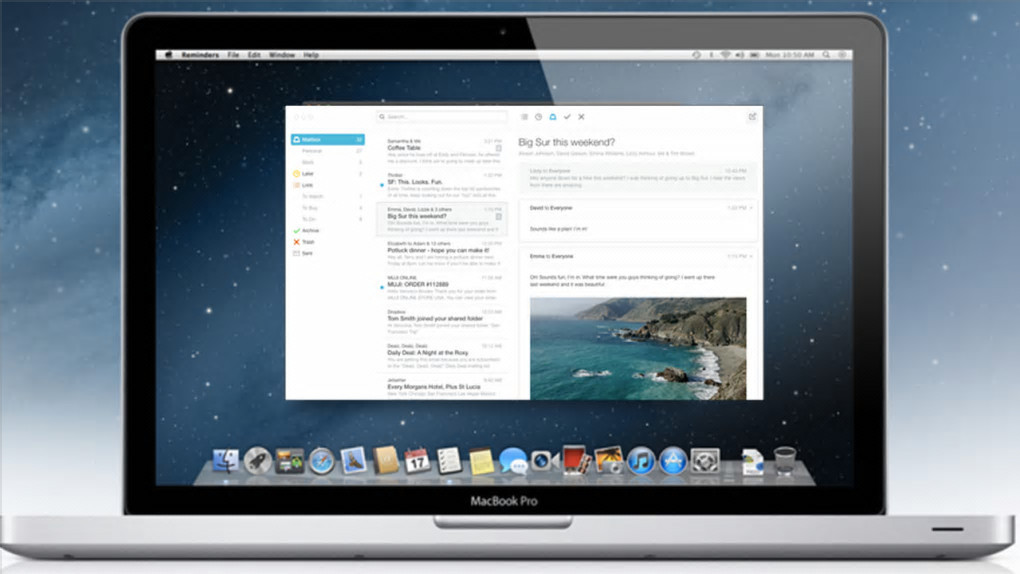Open 'Every Morgans Hotel, Plus St Lucia' email
This screenshot has width=1020, height=574.
pos(442,388)
